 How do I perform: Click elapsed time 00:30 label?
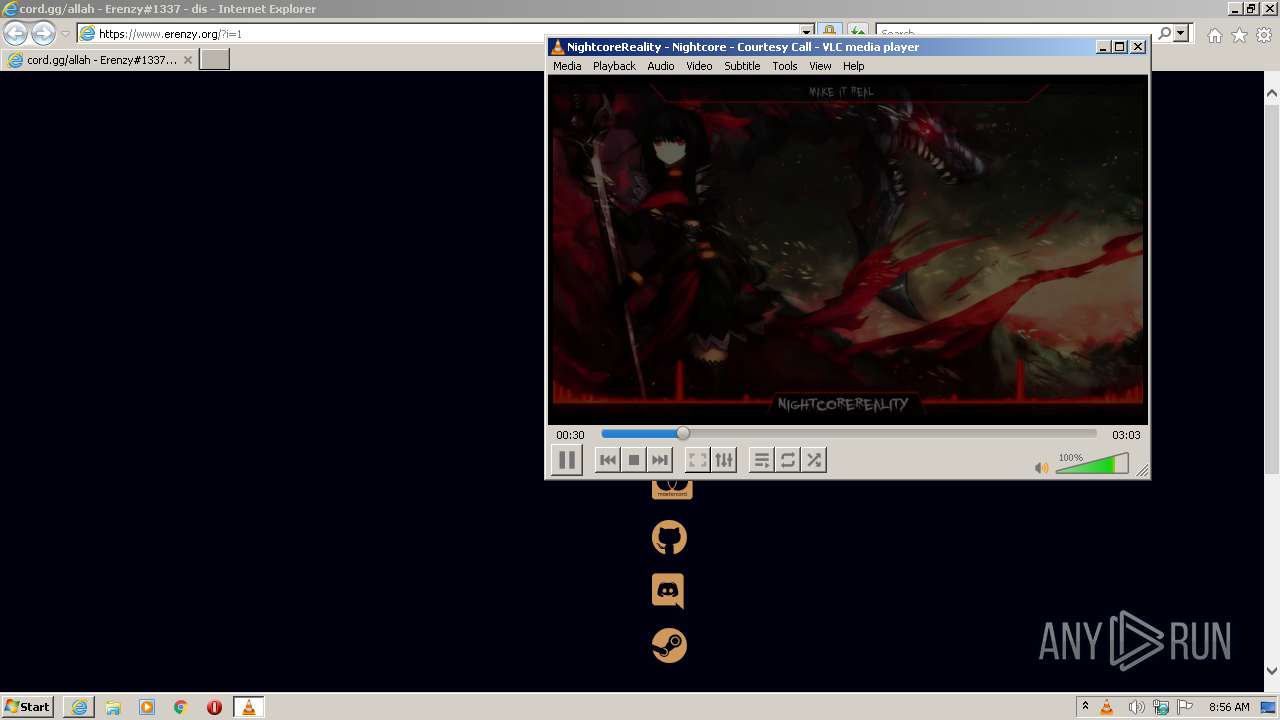(x=570, y=435)
